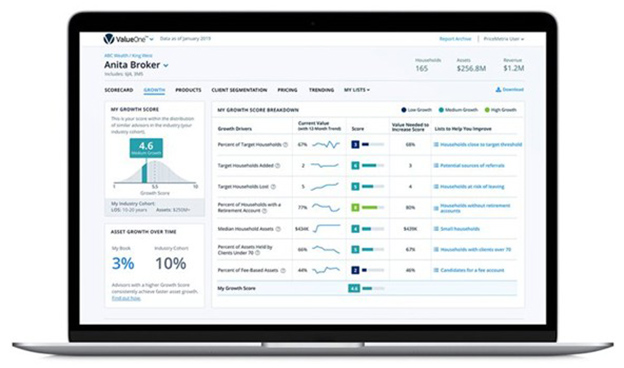
Task: Switch to the Scorecard tab
Action: (119, 90)
